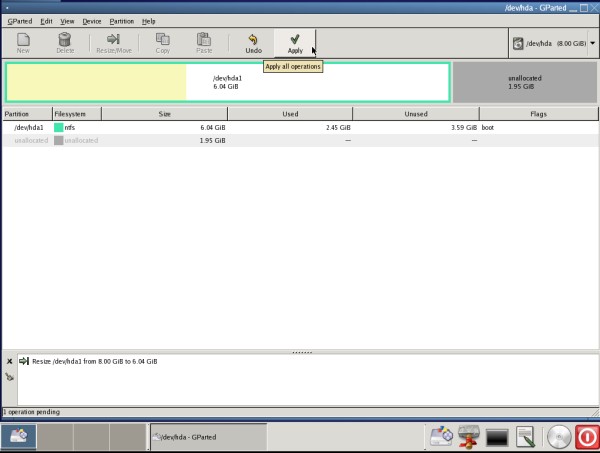600x453 pixels.
Task: Click the 3.59 GiB unused value
Action: 464,127
